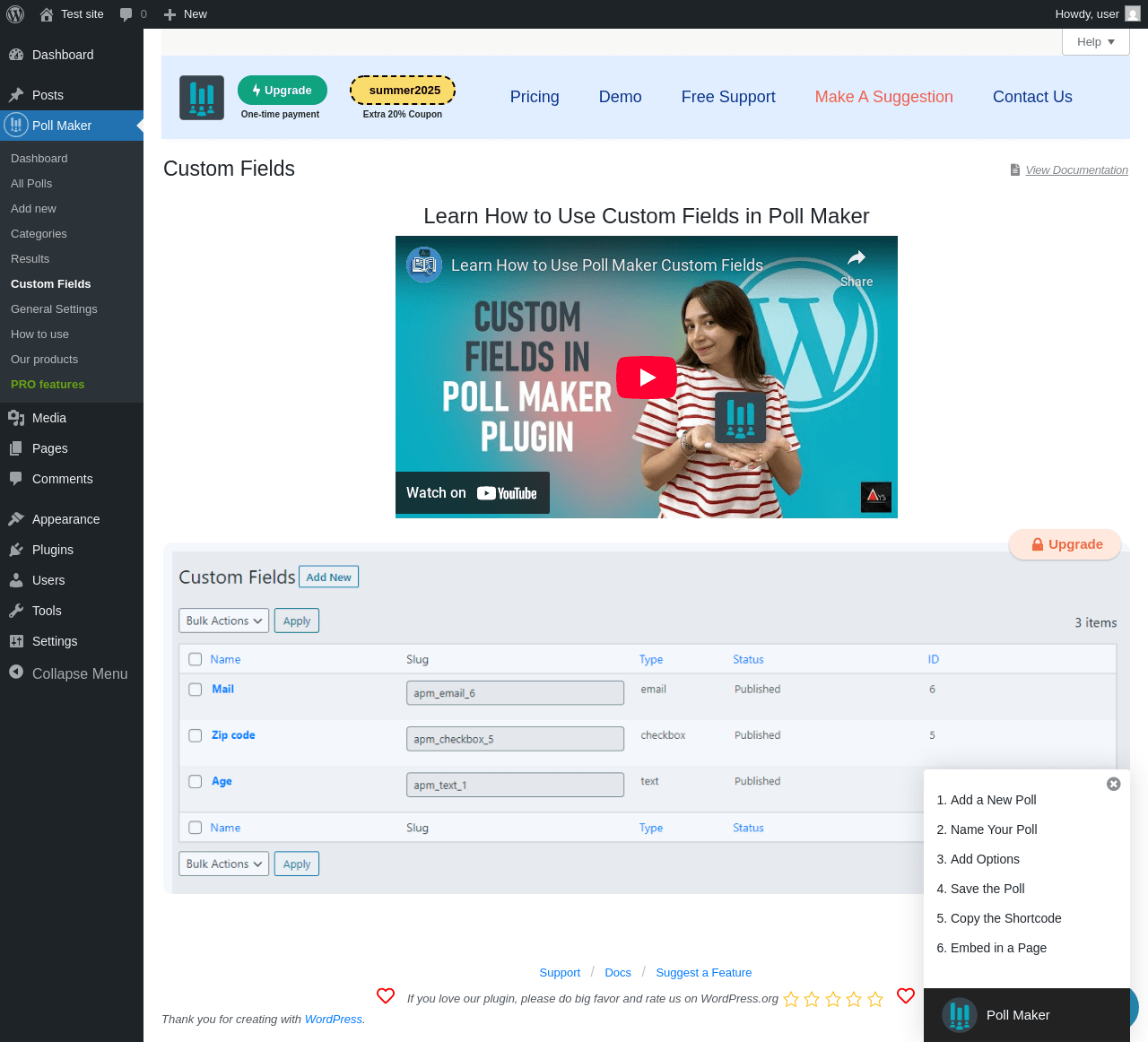Click the Poll Maker icon in sidebar

pyautogui.click(x=16, y=126)
